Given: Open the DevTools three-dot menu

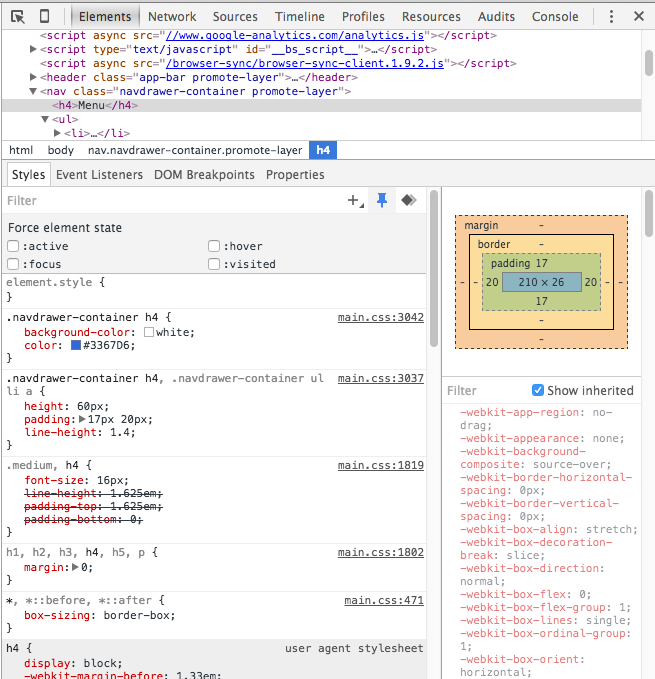Looking at the screenshot, I should coord(611,16).
